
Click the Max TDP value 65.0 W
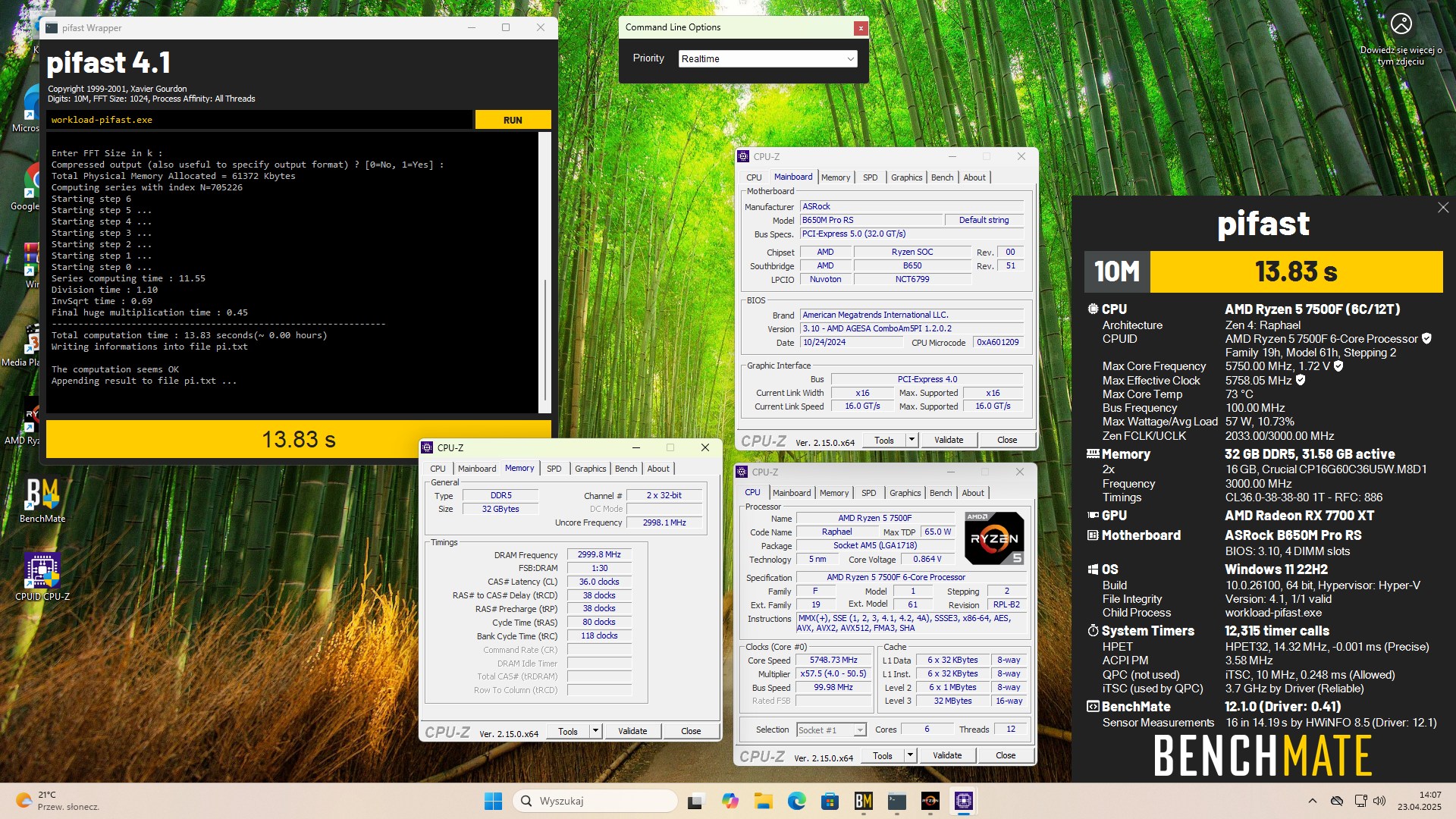point(937,532)
